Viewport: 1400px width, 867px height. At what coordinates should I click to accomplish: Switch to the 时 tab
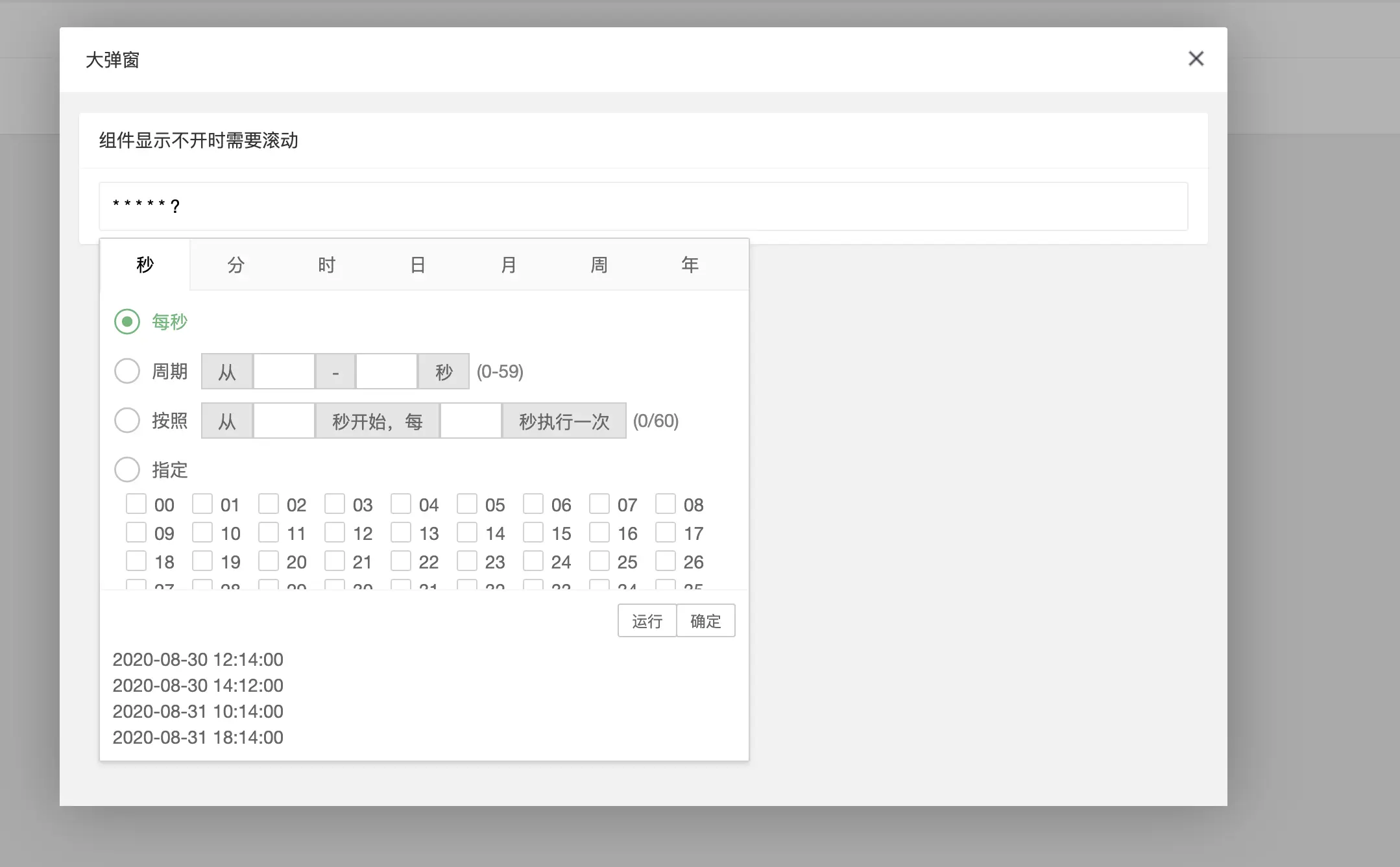click(x=326, y=264)
